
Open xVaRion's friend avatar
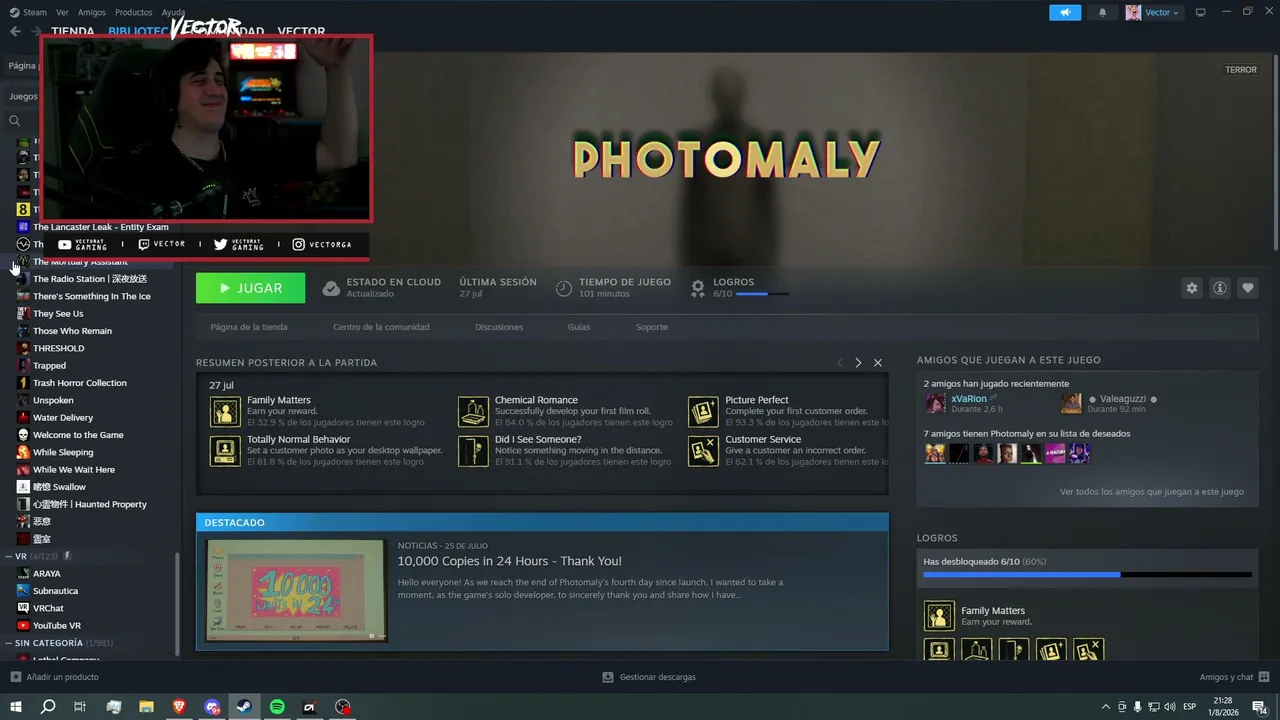click(x=935, y=403)
